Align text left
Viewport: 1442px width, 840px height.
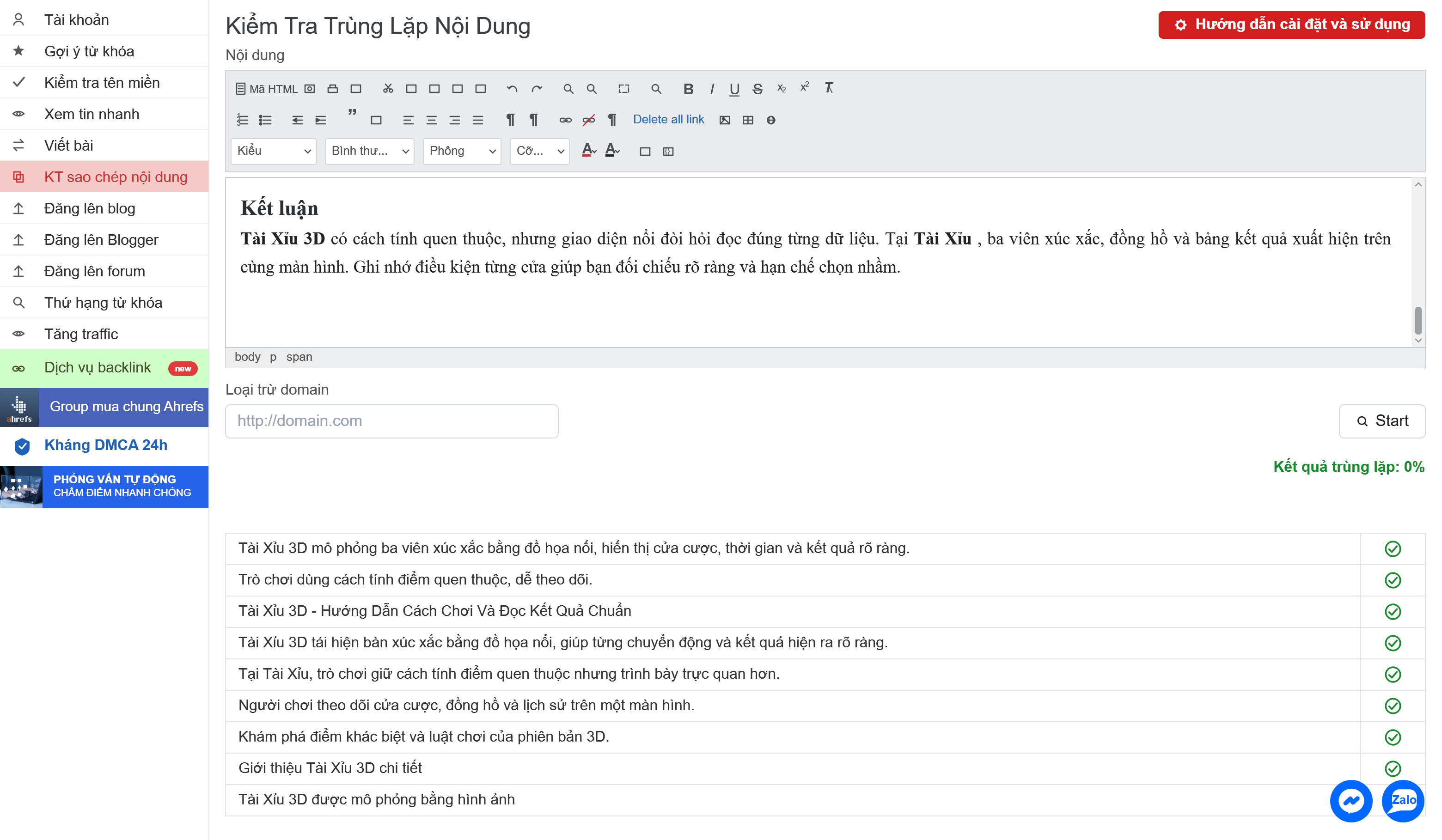(408, 120)
